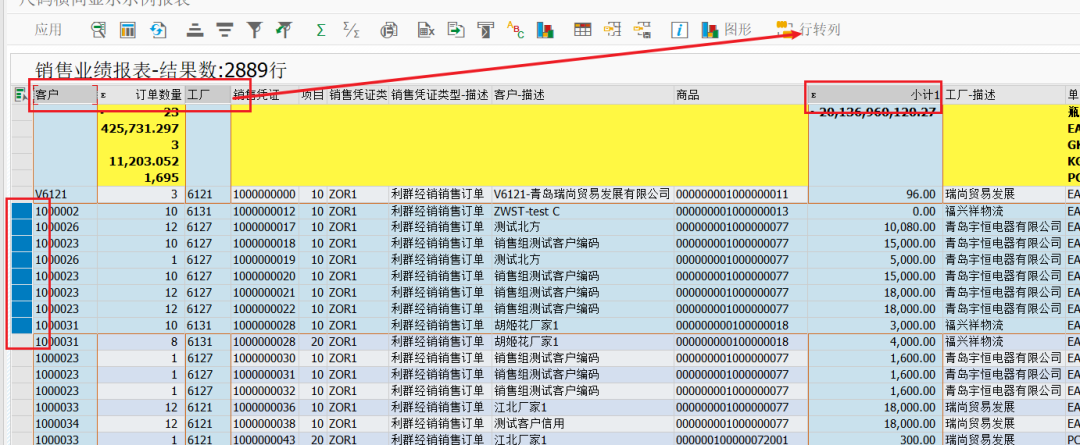The image size is (1080, 445).
Task: Click the 客户-描述 column header
Action: [x=583, y=95]
